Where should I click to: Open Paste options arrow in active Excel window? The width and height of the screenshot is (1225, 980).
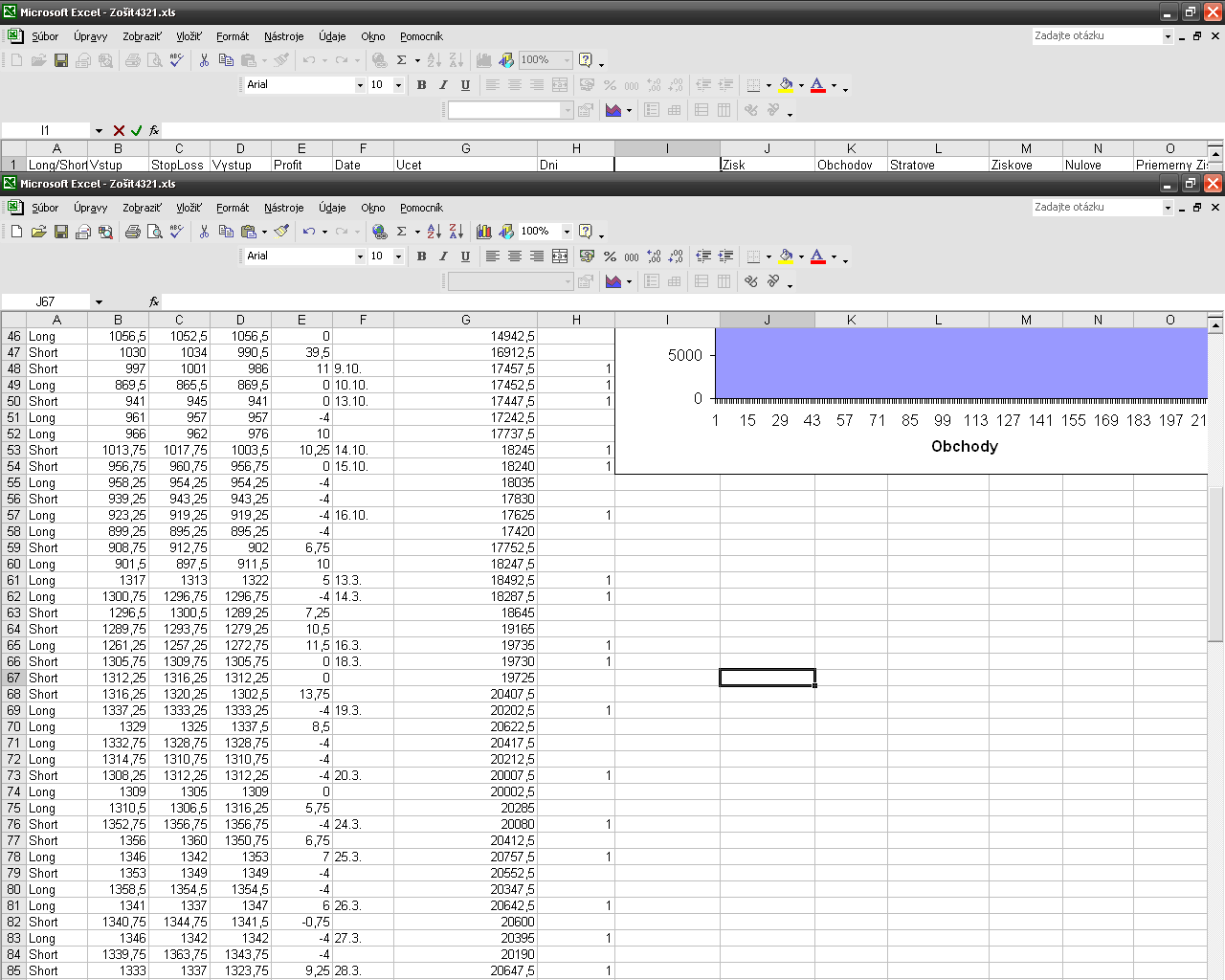[x=264, y=232]
